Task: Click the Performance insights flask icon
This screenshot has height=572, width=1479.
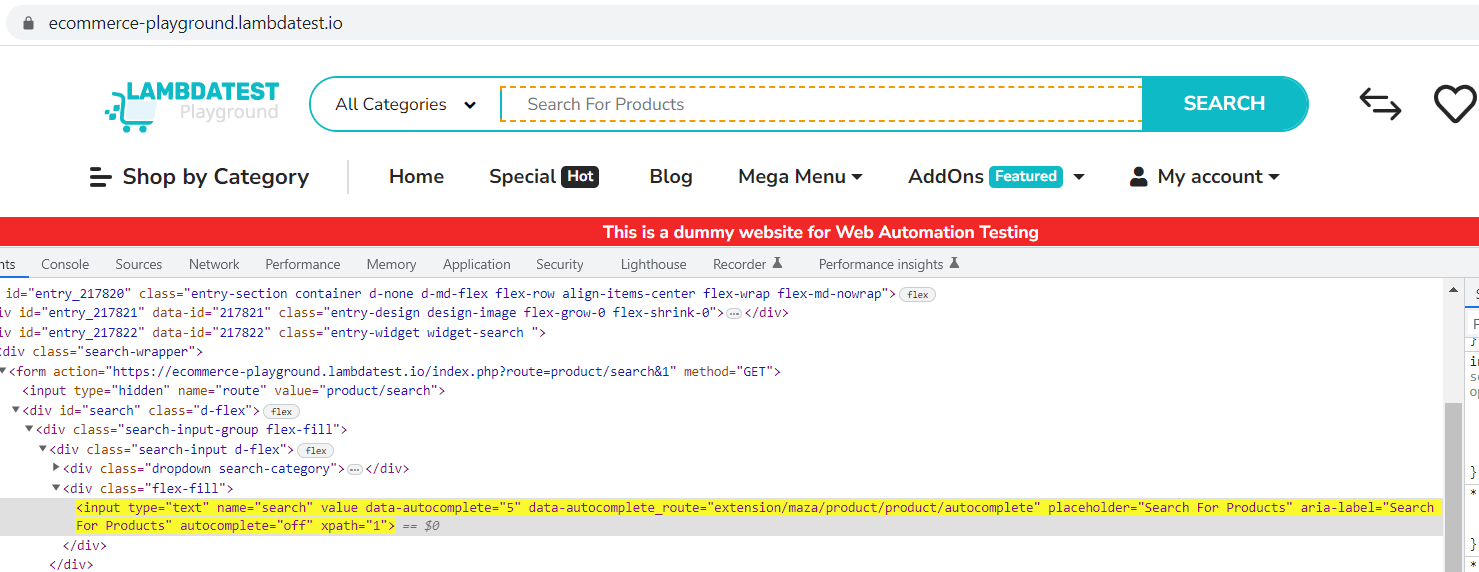Action: pos(954,264)
